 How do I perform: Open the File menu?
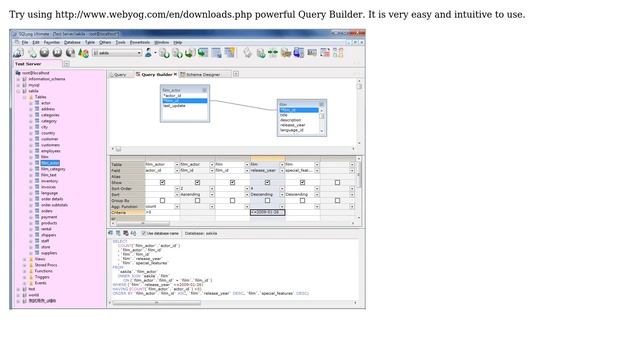tap(25, 42)
